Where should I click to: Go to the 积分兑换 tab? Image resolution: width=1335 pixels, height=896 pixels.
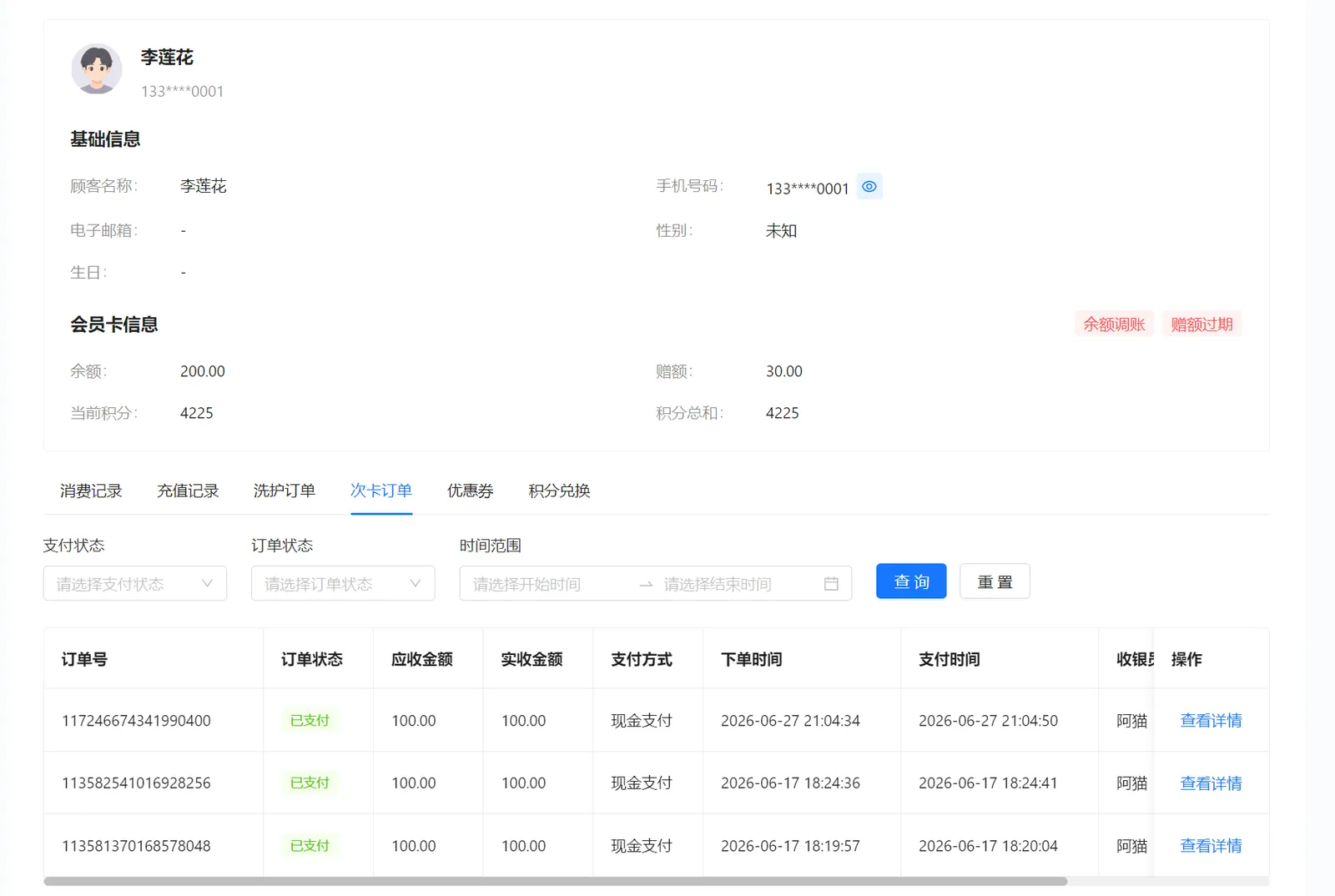coord(560,491)
